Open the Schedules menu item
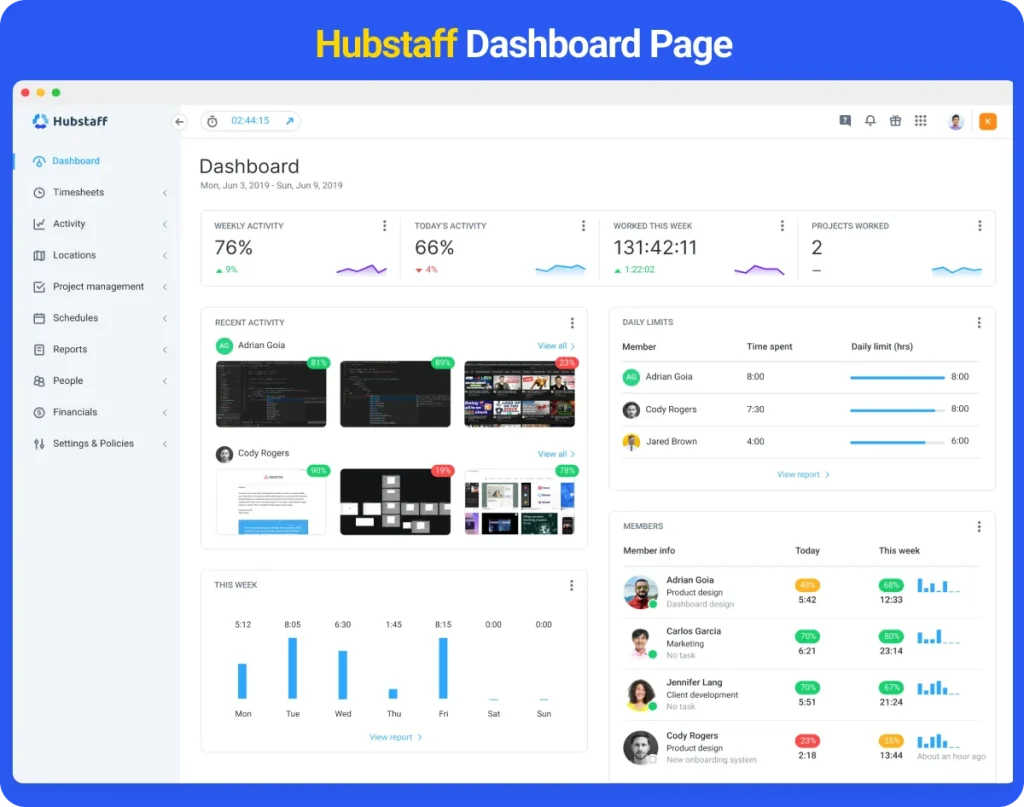This screenshot has height=807, width=1024. pyautogui.click(x=75, y=317)
